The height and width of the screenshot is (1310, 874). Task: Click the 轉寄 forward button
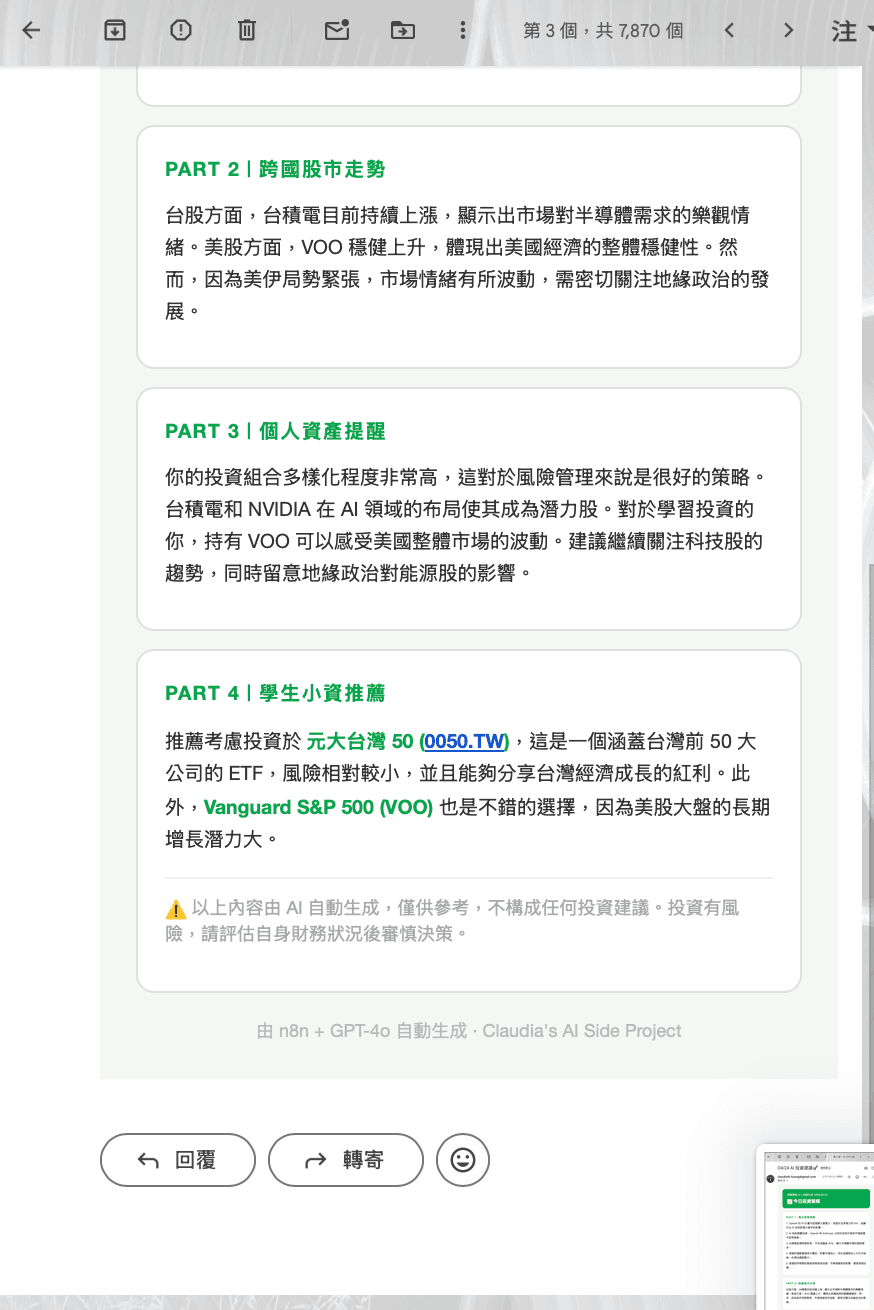345,1160
